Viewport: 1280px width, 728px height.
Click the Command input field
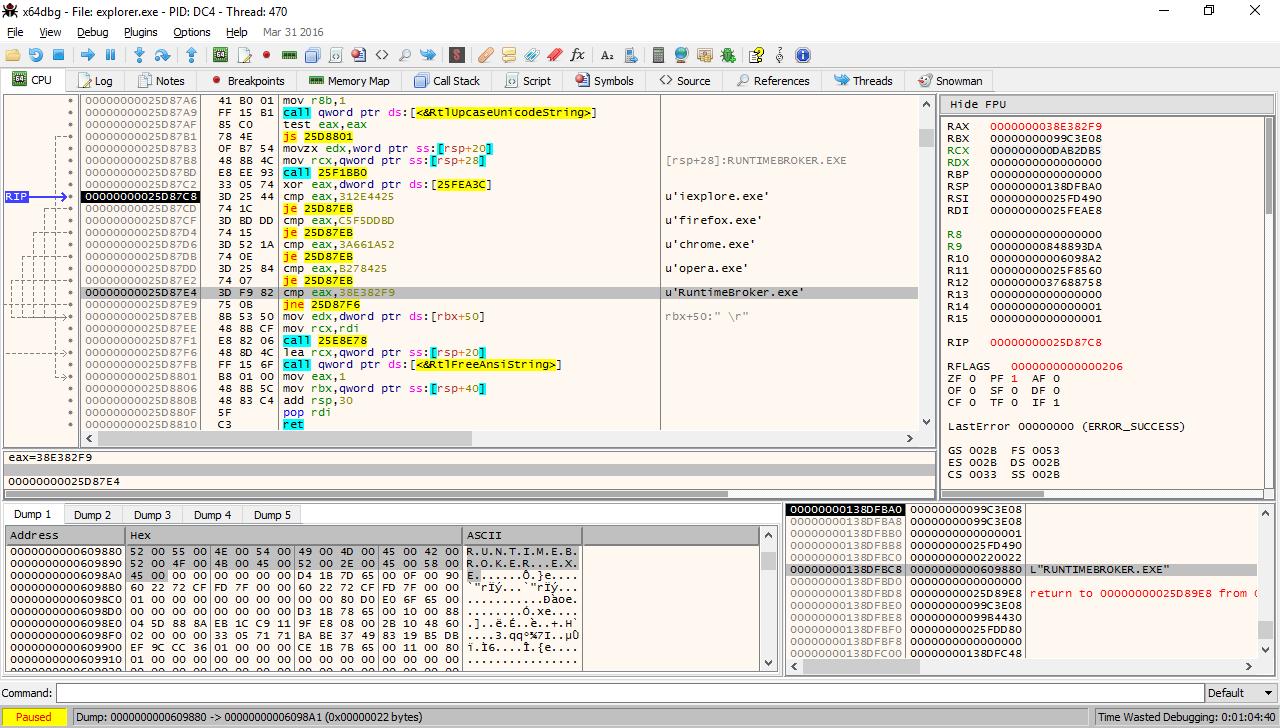630,693
